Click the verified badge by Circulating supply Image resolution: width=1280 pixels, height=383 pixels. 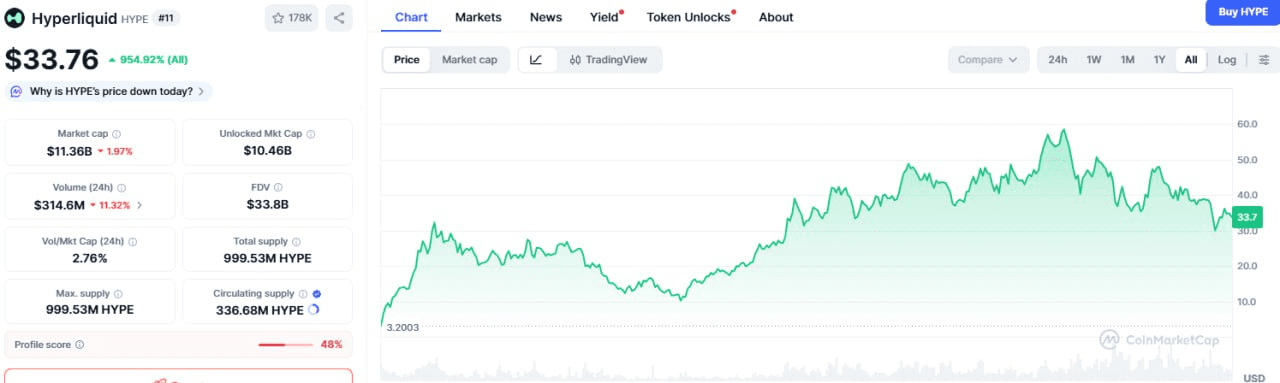pos(317,294)
